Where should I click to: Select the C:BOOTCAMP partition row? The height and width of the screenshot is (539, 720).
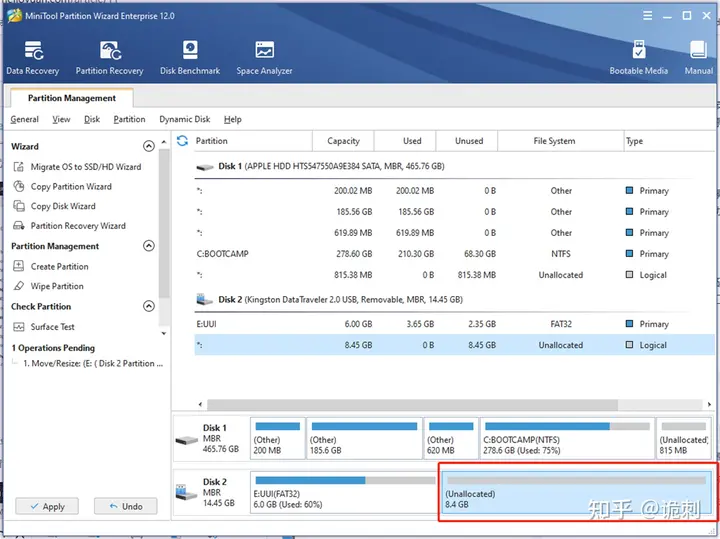tap(454, 254)
